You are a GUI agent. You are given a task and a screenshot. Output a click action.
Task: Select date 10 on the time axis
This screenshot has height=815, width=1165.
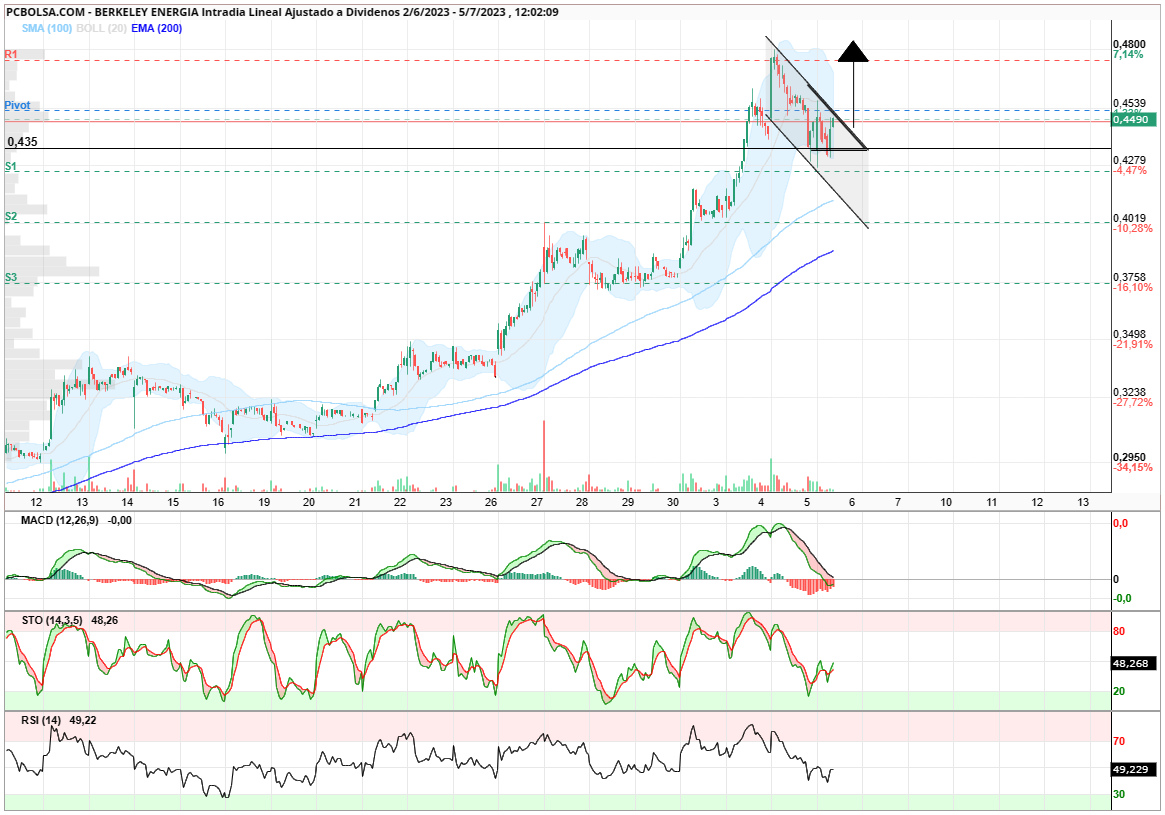[x=946, y=502]
